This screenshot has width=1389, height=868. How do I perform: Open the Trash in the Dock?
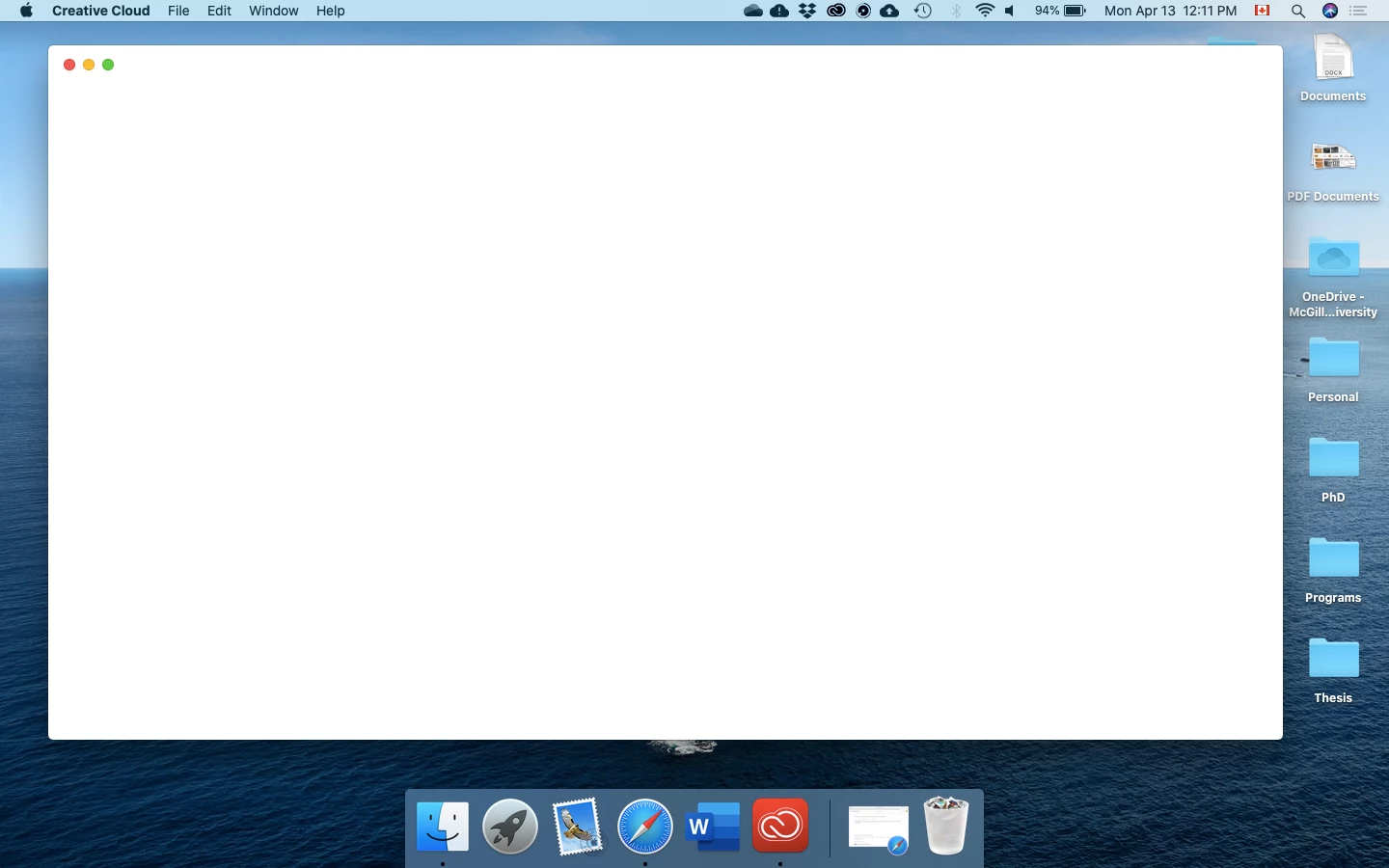[x=945, y=826]
